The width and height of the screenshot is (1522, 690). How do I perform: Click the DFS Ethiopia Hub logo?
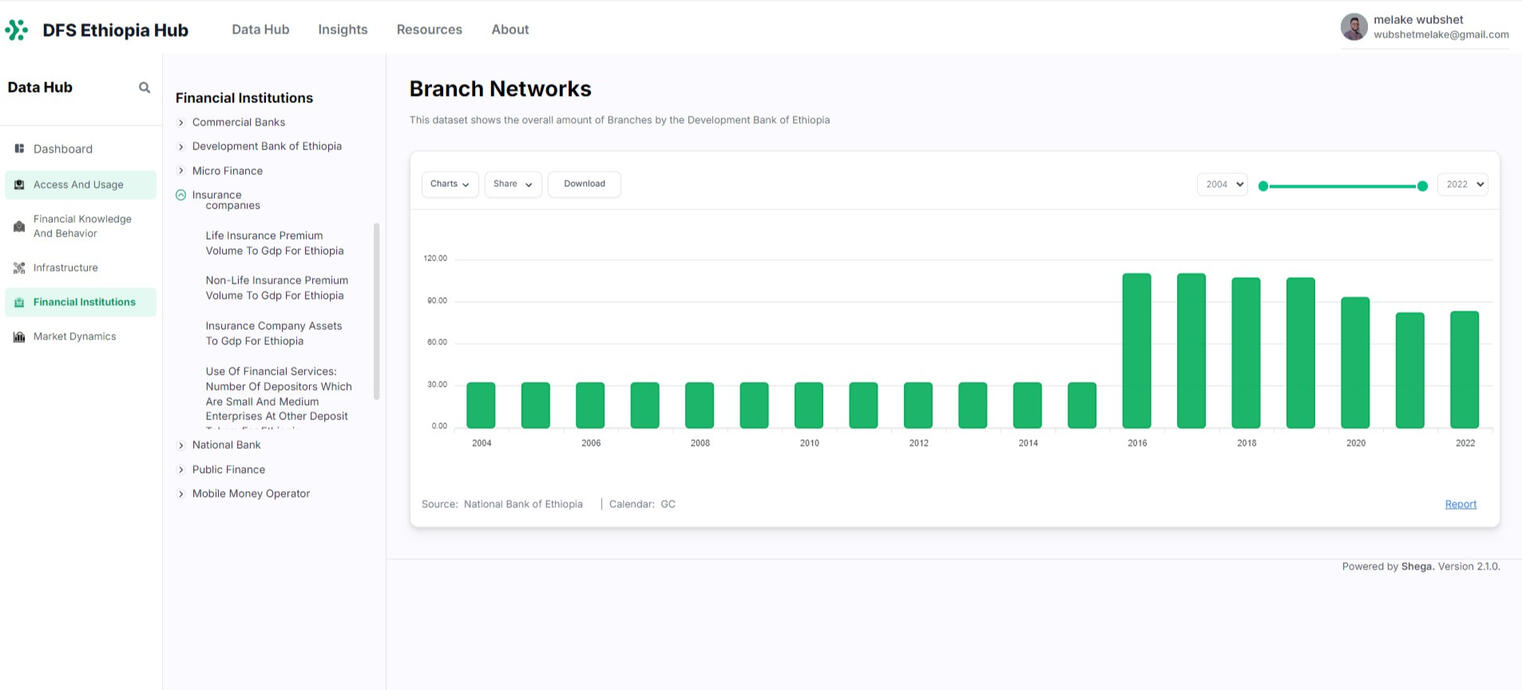[x=99, y=29]
